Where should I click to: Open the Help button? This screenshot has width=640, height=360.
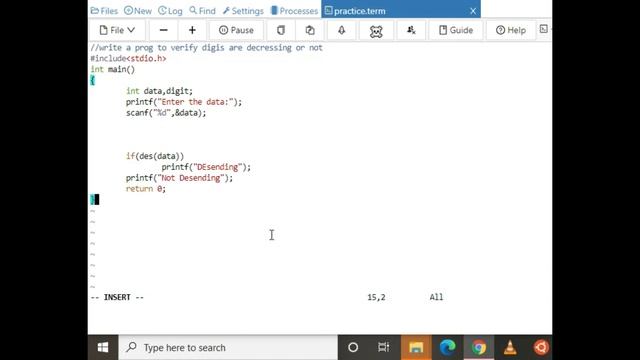[511, 30]
